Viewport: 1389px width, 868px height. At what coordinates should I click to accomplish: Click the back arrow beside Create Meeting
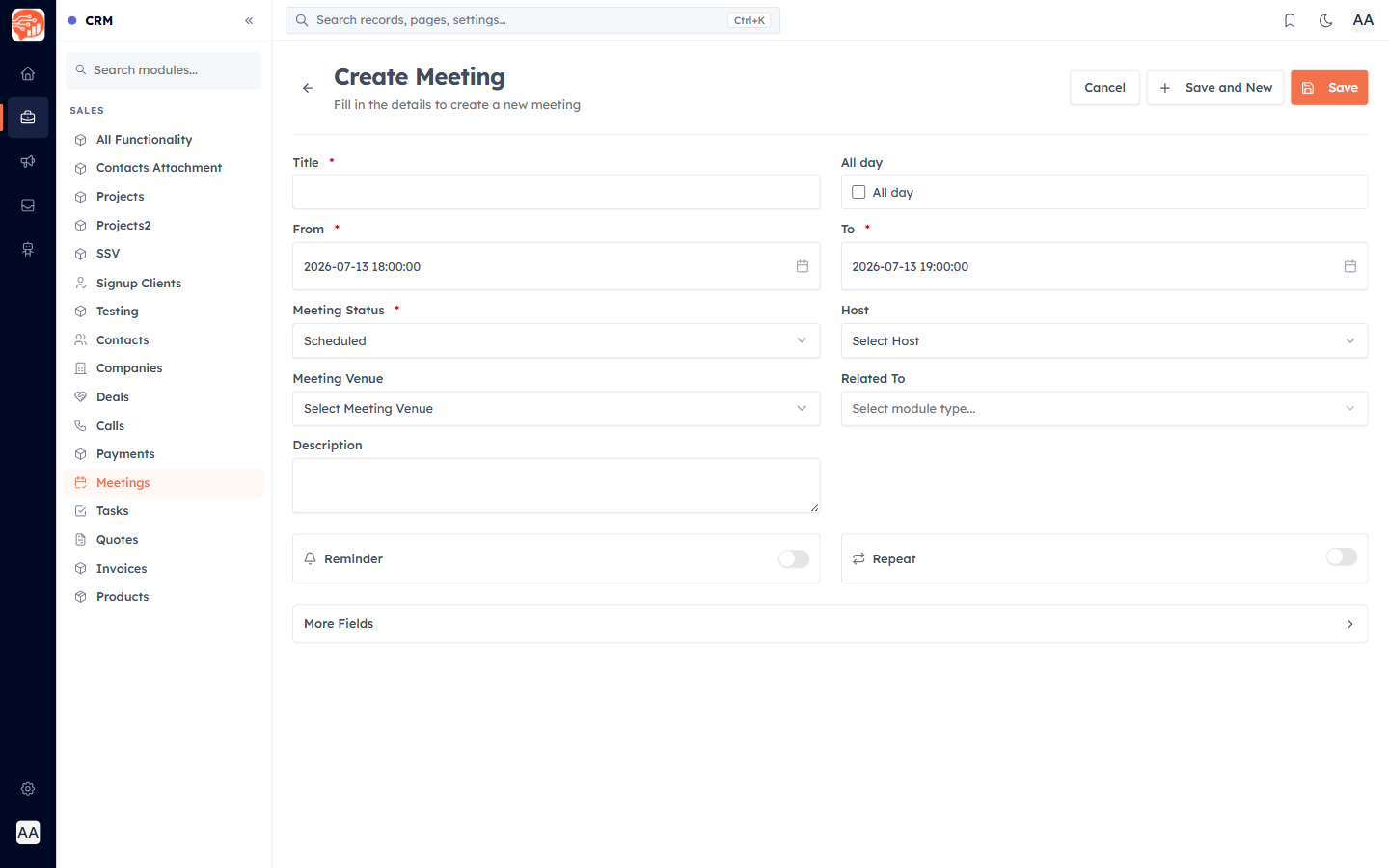point(308,88)
